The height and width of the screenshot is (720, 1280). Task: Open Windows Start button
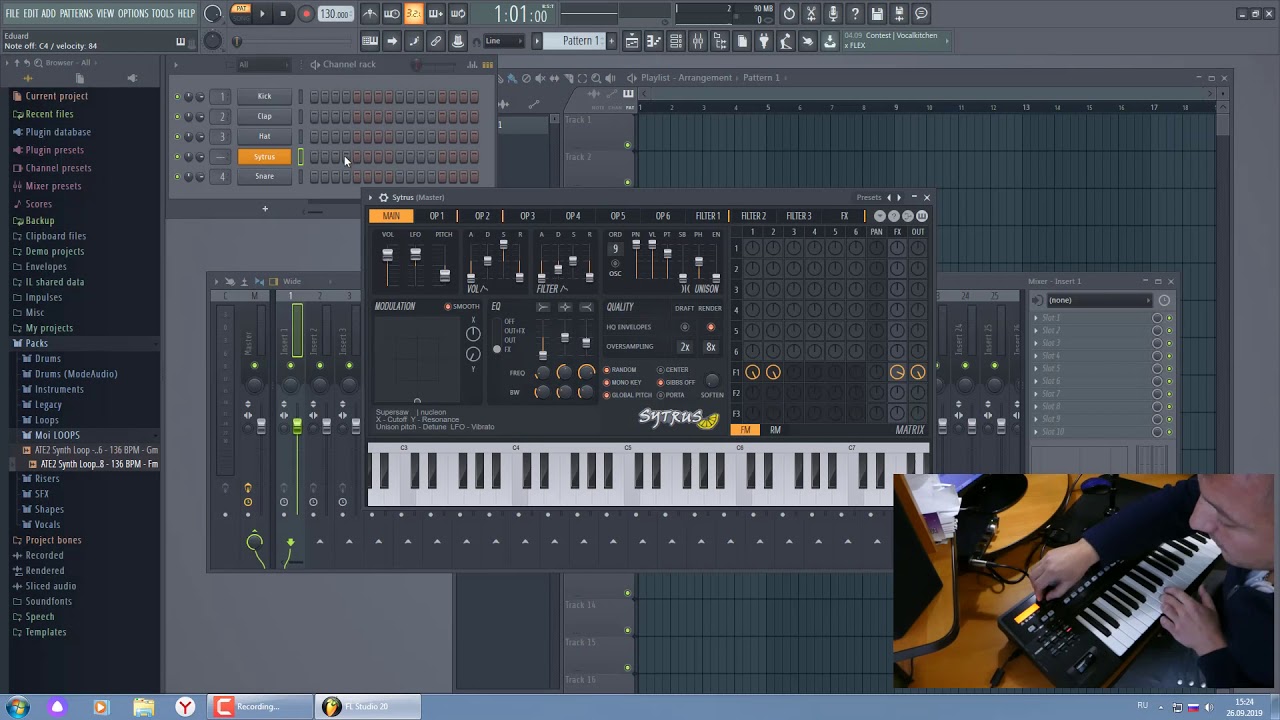coord(17,707)
